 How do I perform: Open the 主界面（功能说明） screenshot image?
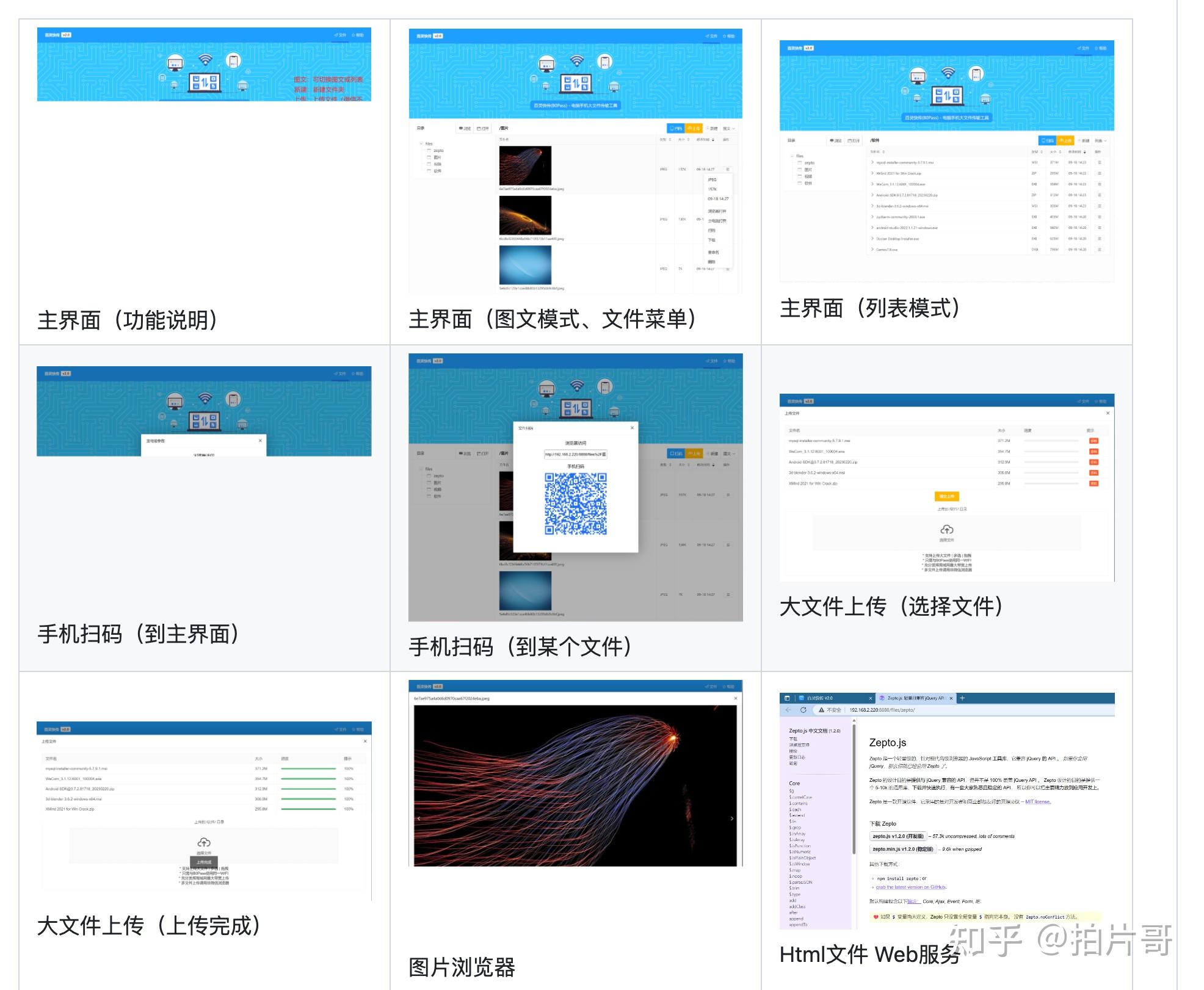coord(204,64)
